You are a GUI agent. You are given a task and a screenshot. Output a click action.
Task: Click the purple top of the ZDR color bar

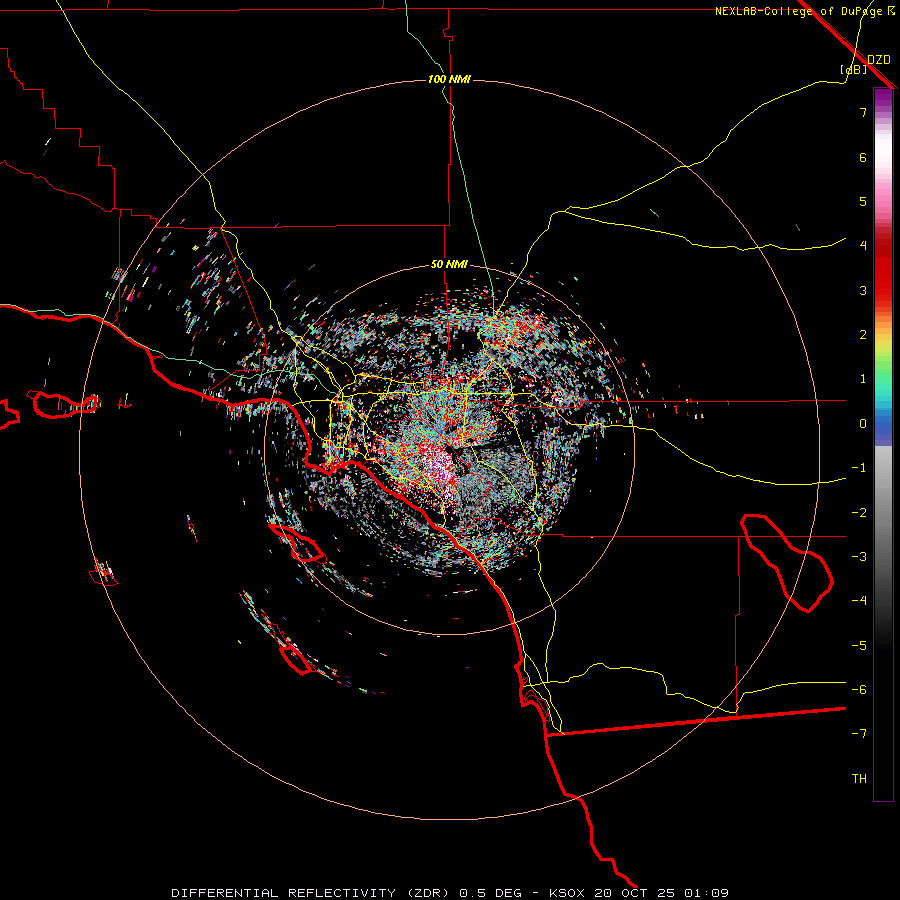point(883,99)
